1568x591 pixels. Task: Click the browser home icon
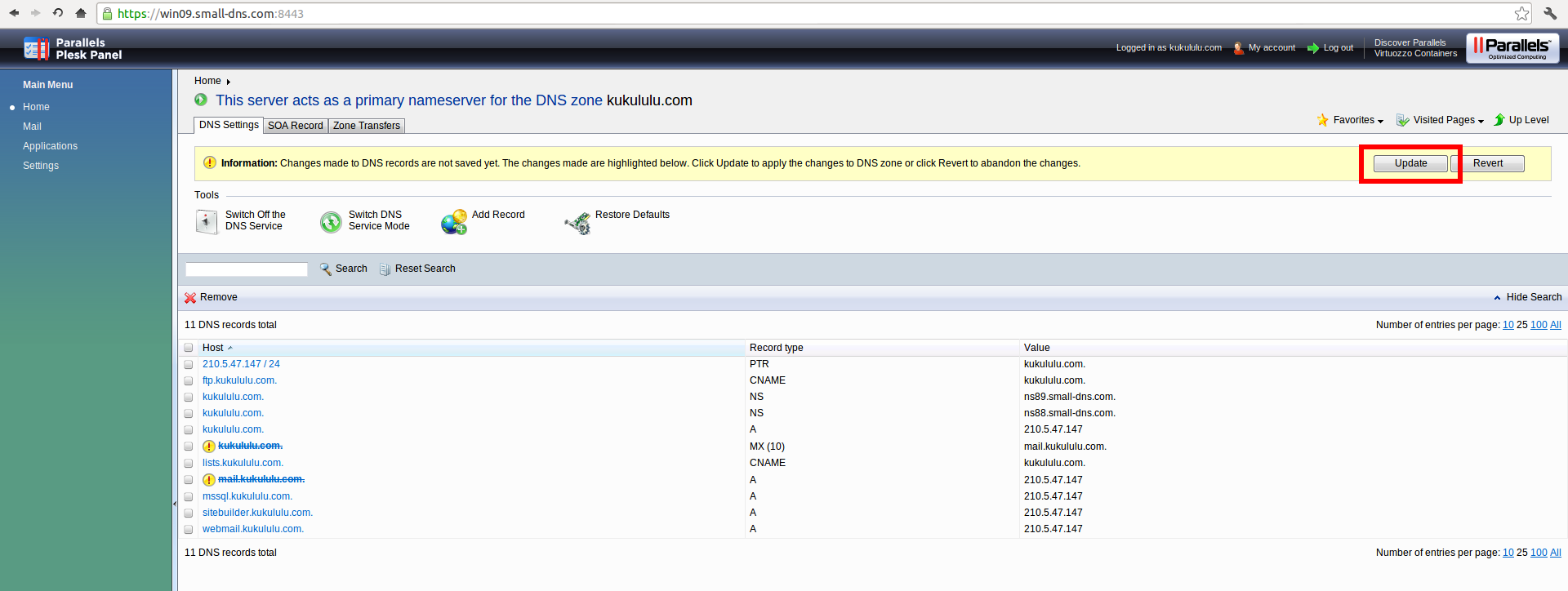(x=80, y=13)
